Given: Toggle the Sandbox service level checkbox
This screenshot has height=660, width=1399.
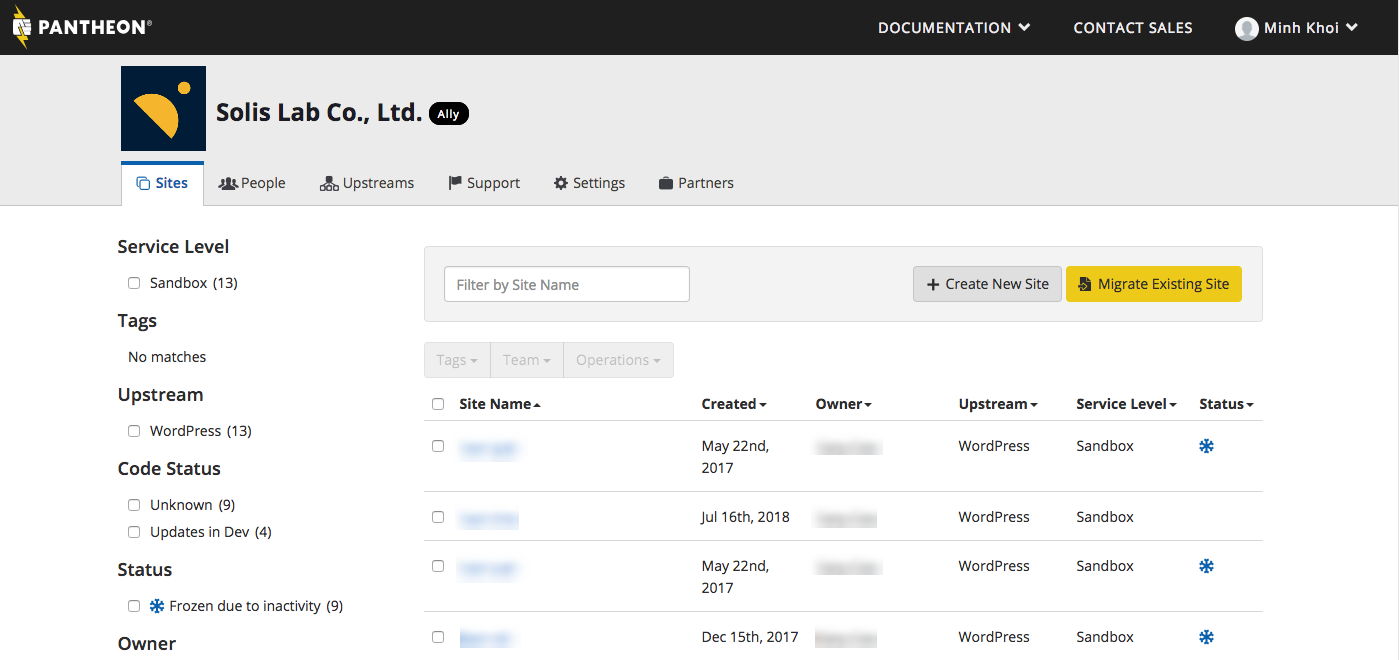Looking at the screenshot, I should tap(134, 283).
